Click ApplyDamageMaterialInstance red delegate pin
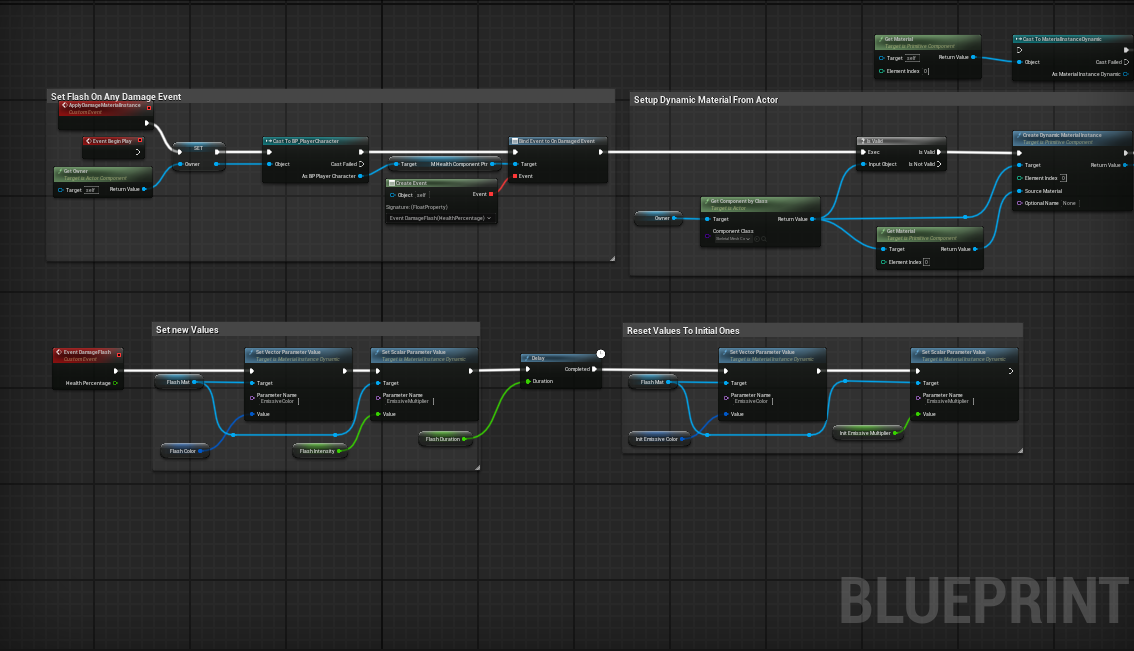1134x651 pixels. pos(149,108)
